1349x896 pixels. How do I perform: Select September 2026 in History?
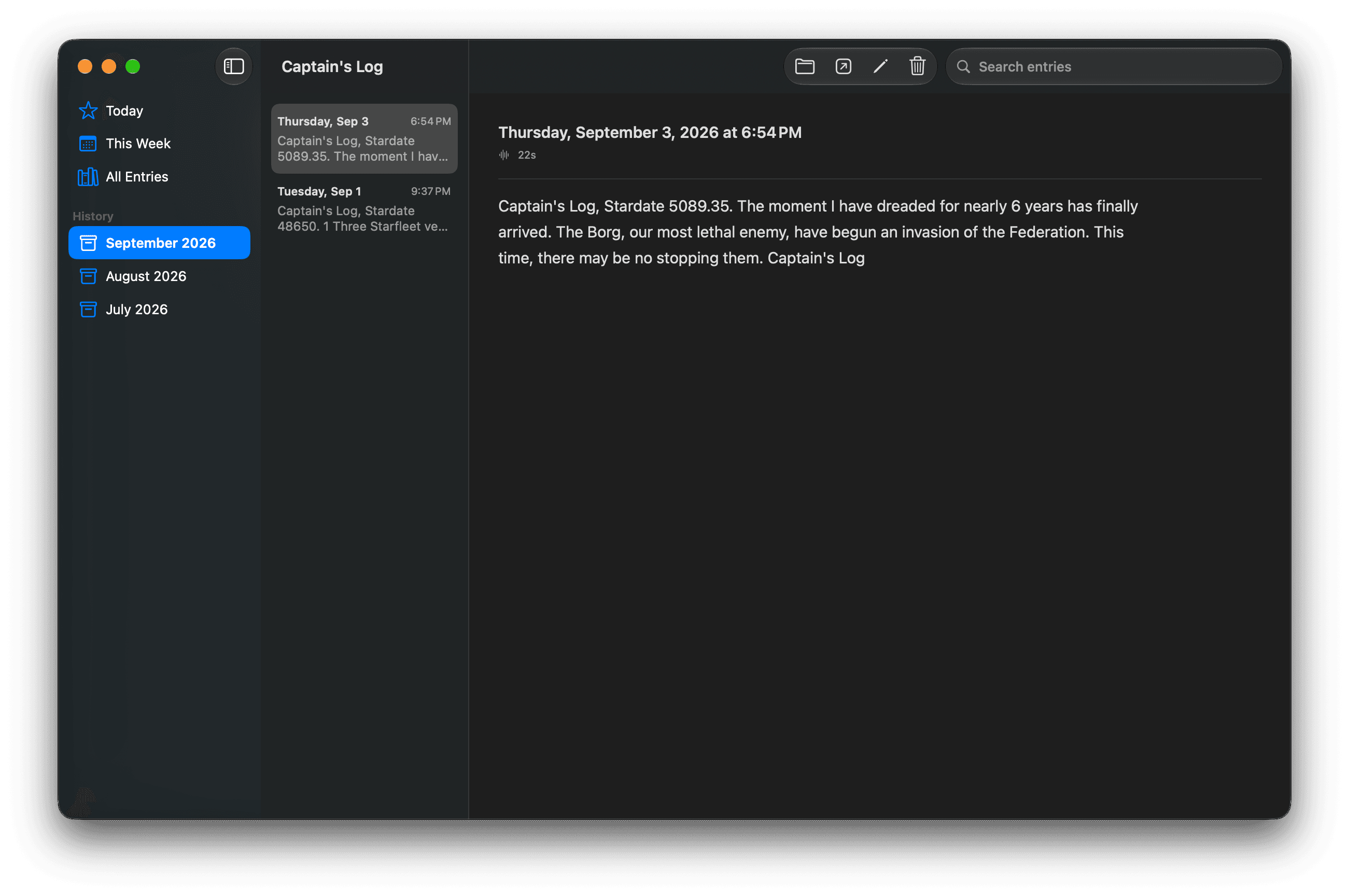(x=159, y=243)
